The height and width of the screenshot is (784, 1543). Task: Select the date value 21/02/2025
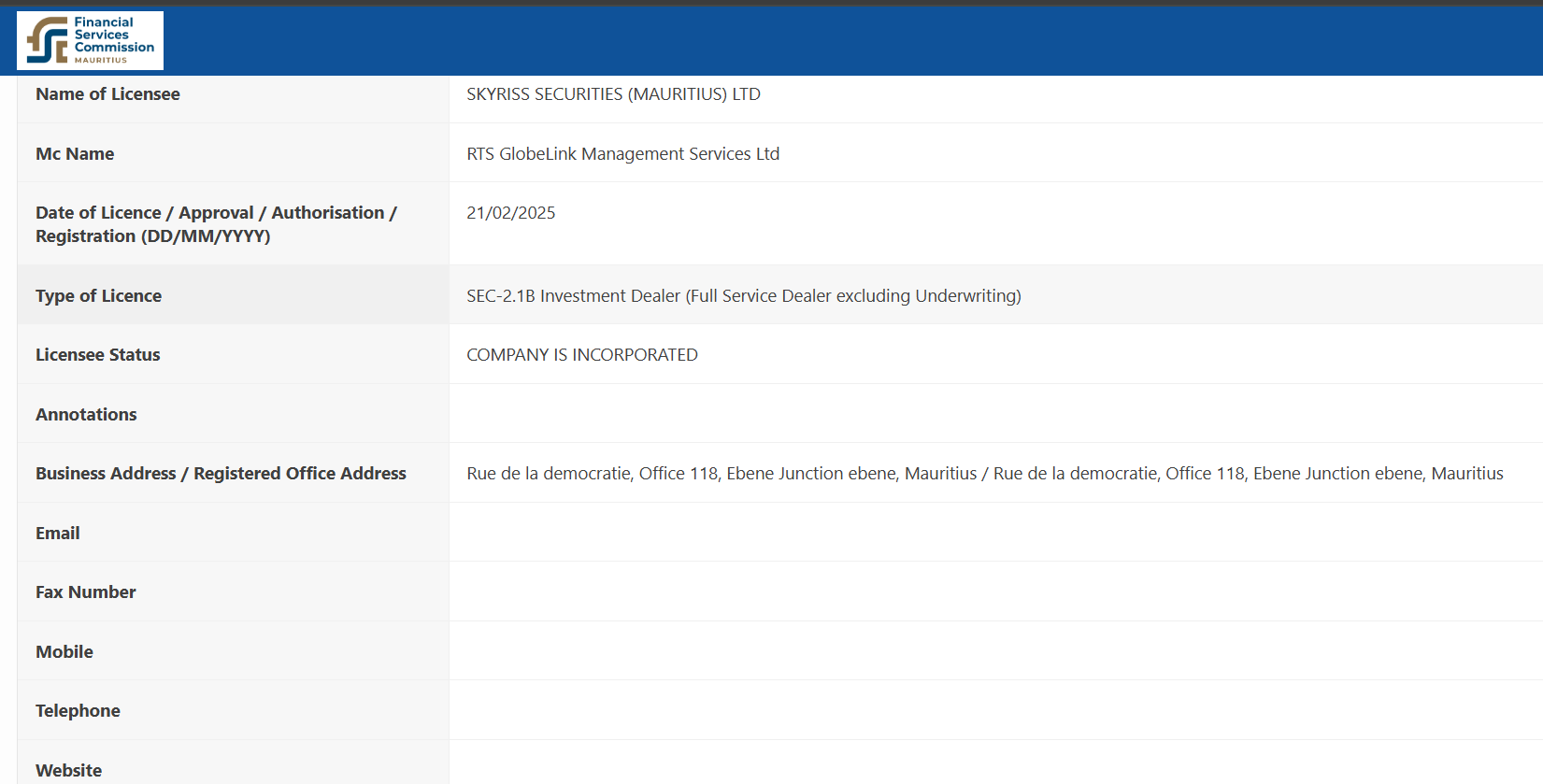510,213
